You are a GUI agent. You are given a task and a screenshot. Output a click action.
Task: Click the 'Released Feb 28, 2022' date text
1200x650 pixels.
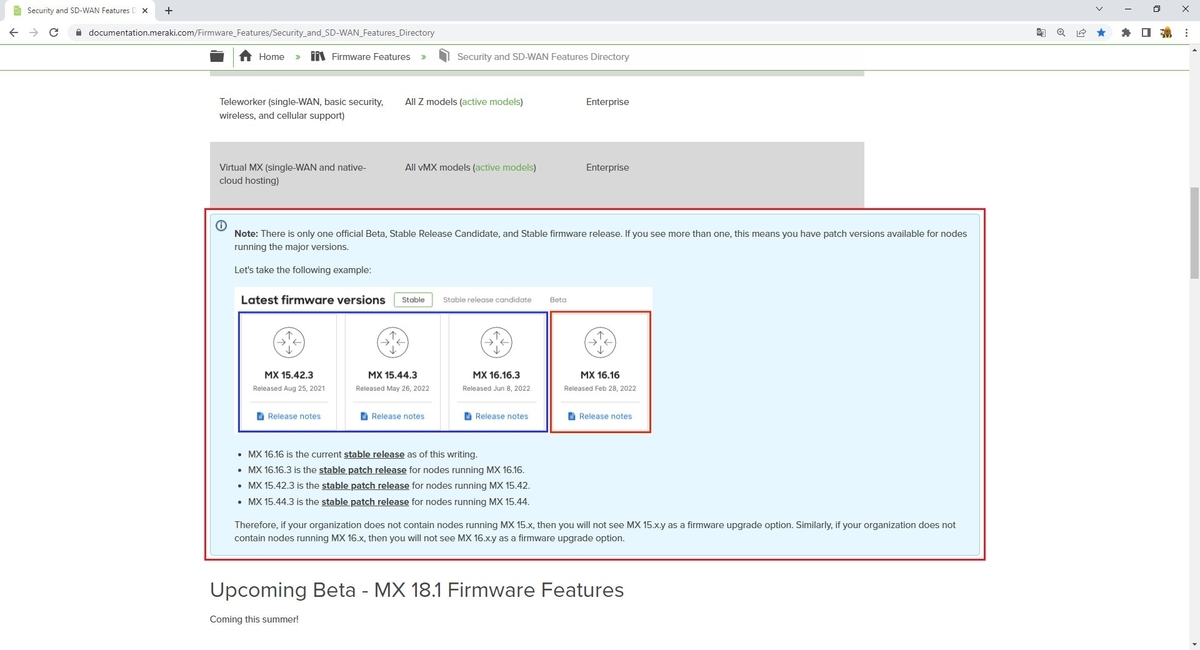pos(600,388)
